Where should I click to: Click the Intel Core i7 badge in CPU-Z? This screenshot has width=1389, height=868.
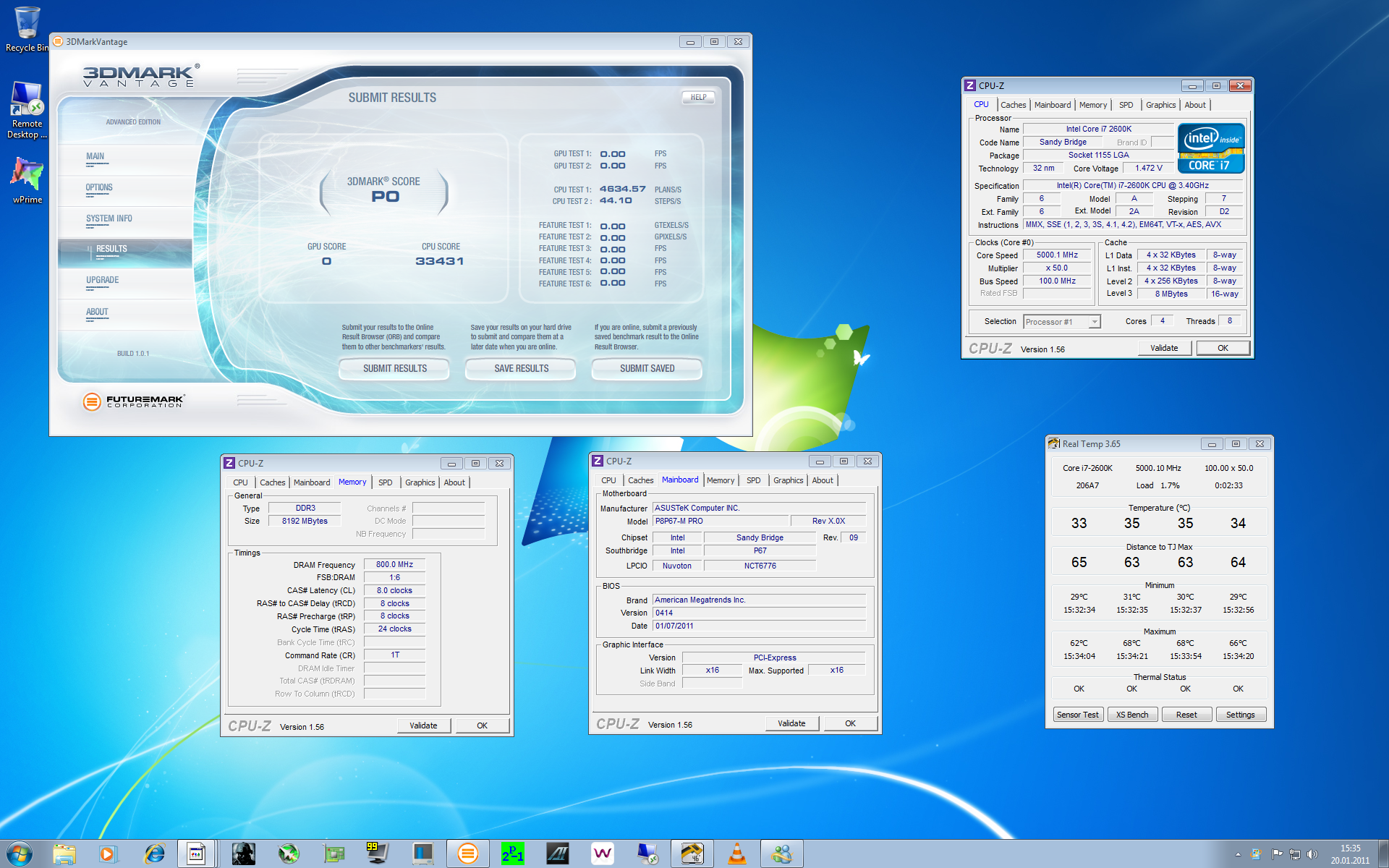pyautogui.click(x=1211, y=148)
